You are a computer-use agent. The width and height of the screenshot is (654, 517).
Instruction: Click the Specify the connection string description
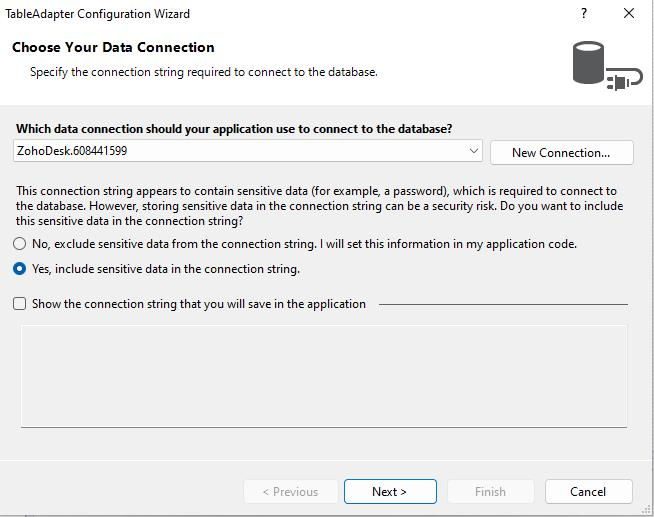[203, 72]
